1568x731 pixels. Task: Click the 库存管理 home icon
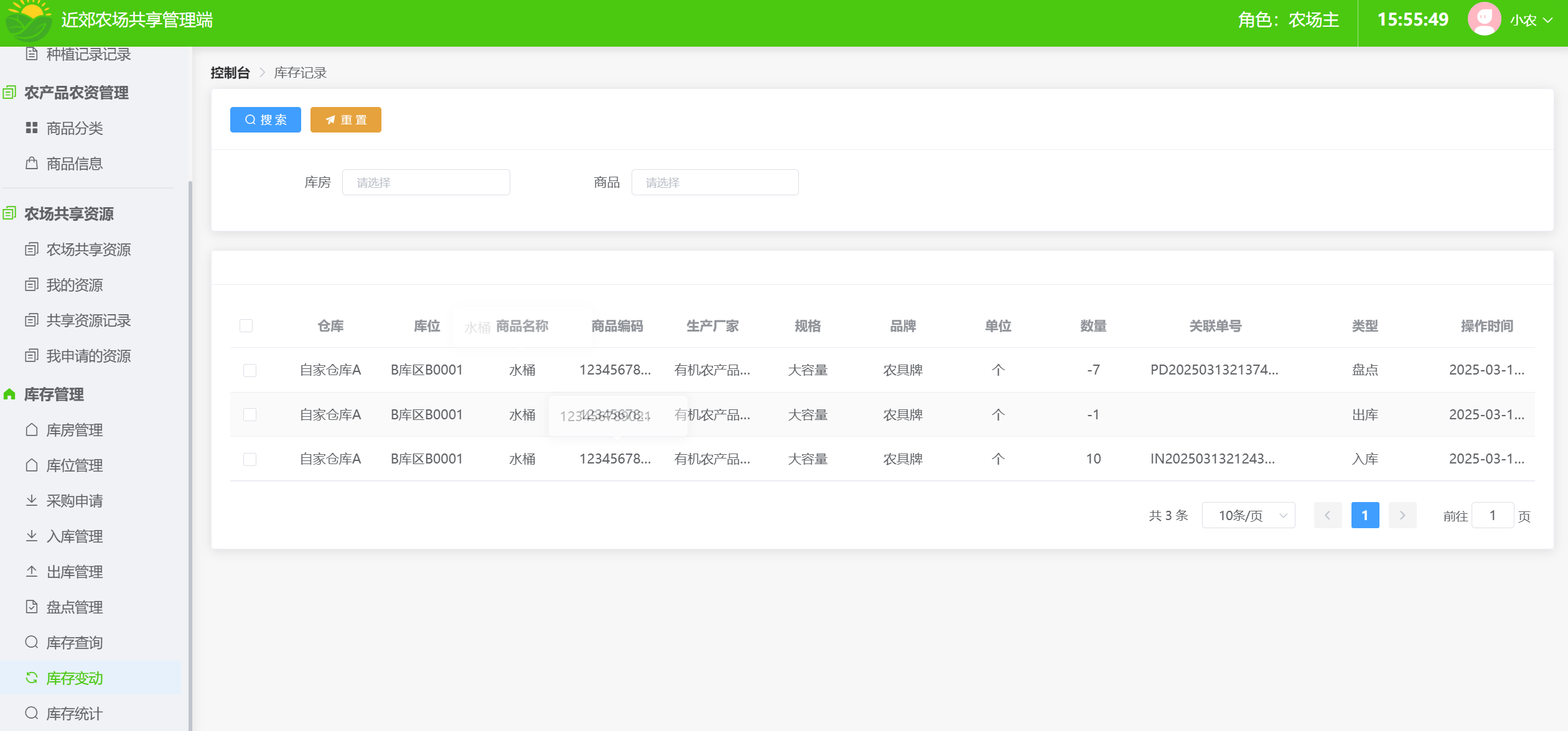9,394
